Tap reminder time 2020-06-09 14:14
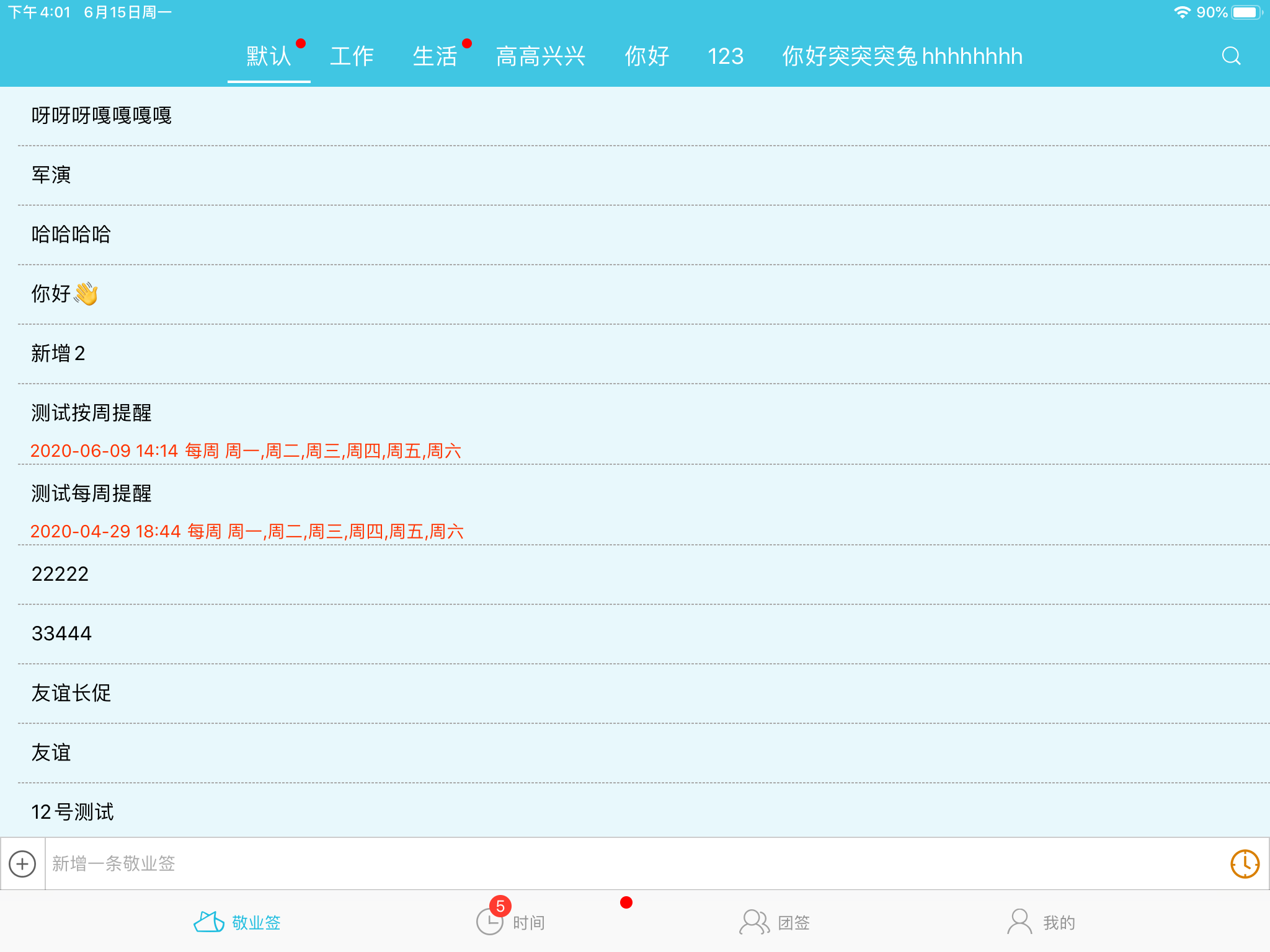This screenshot has height=952, width=1270. [x=104, y=451]
